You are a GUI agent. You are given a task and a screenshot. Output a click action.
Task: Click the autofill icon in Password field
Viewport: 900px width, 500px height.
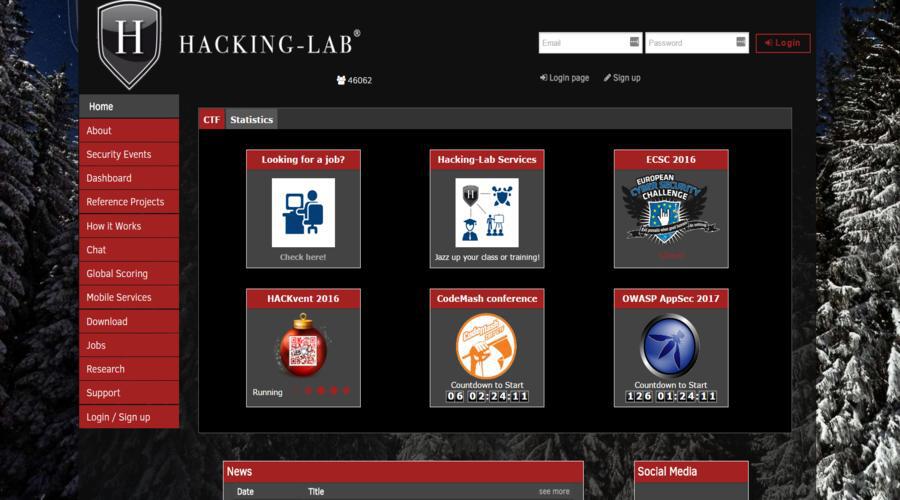pyautogui.click(x=741, y=42)
